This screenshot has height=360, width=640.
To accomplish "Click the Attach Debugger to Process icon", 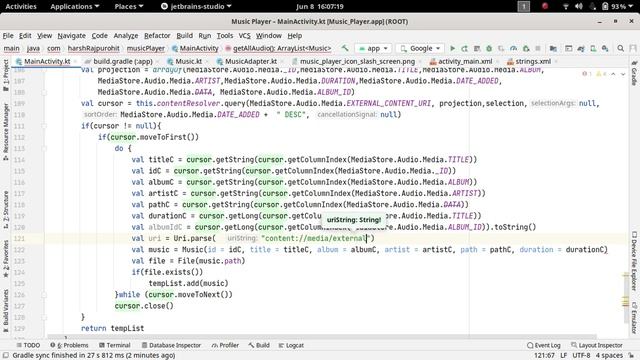I will pyautogui.click(x=526, y=48).
